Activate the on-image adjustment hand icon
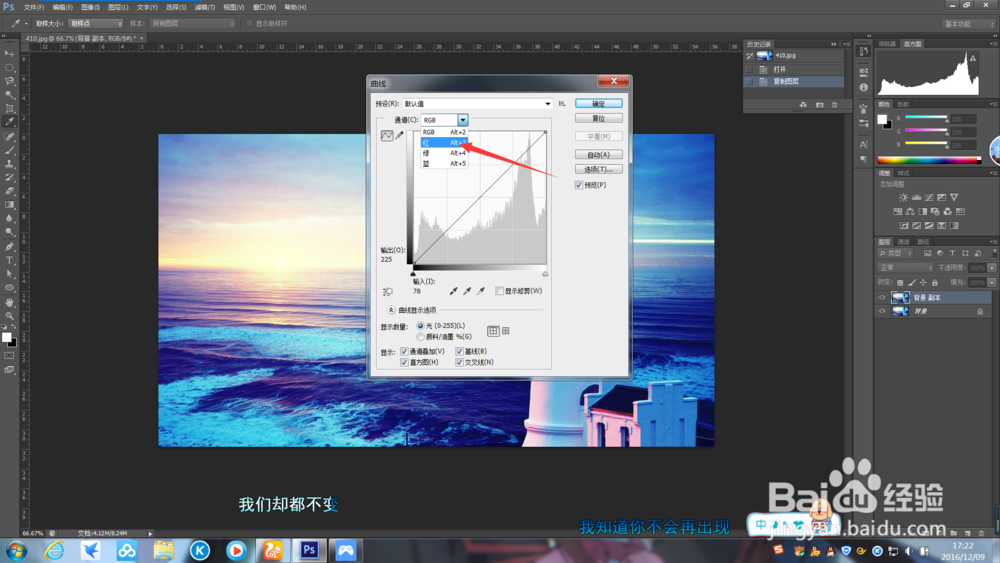The image size is (1000, 563). [388, 291]
